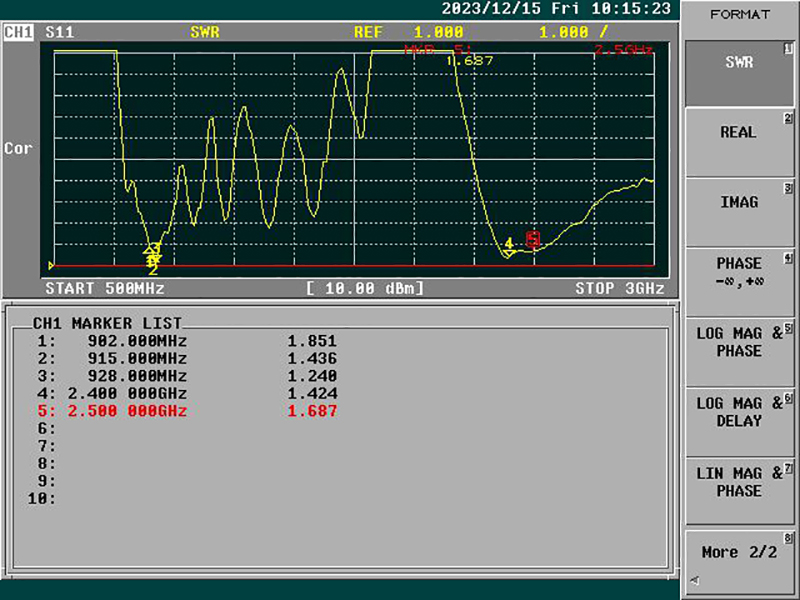Click the SWR value 1.240
Viewport: 800px width, 600px height.
[312, 376]
